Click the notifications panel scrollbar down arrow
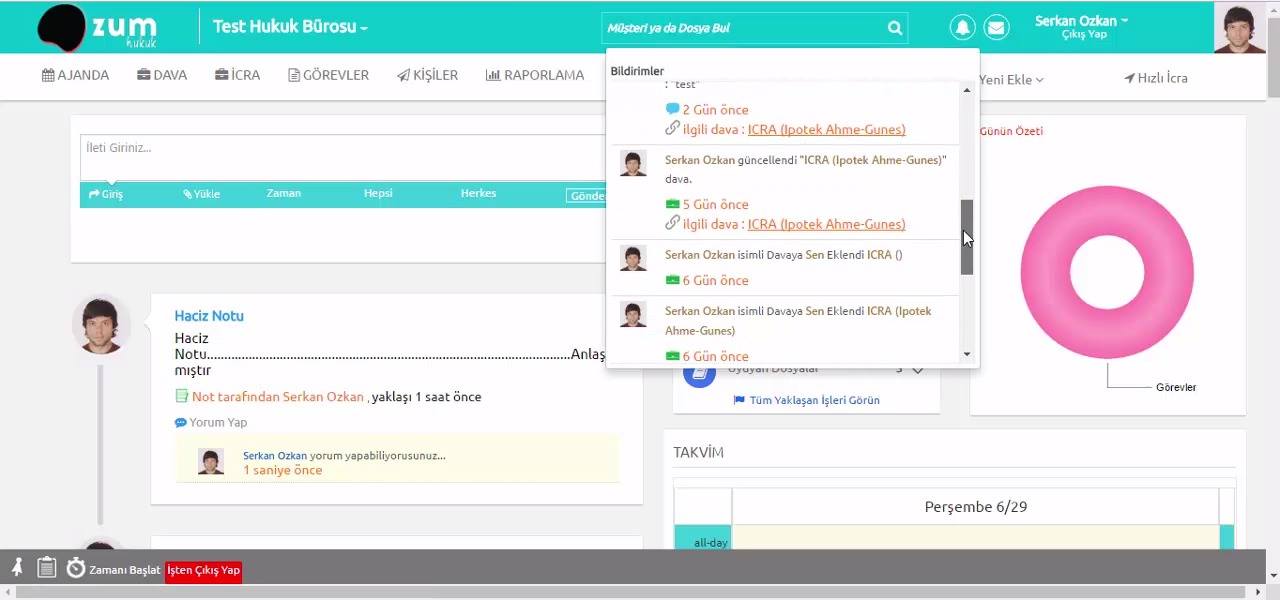1280x600 pixels. [x=967, y=354]
